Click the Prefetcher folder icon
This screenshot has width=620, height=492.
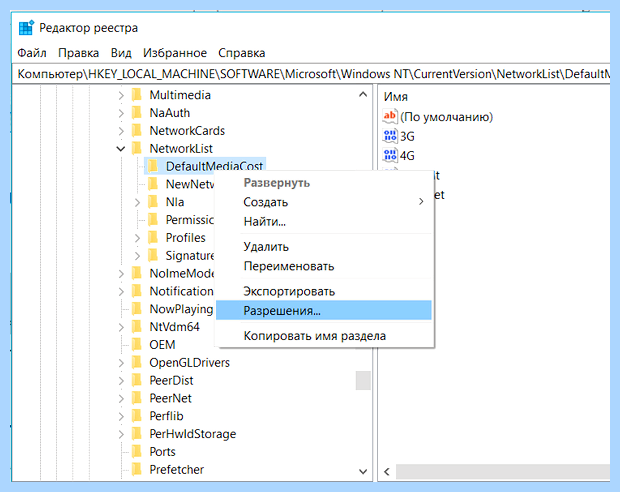137,469
